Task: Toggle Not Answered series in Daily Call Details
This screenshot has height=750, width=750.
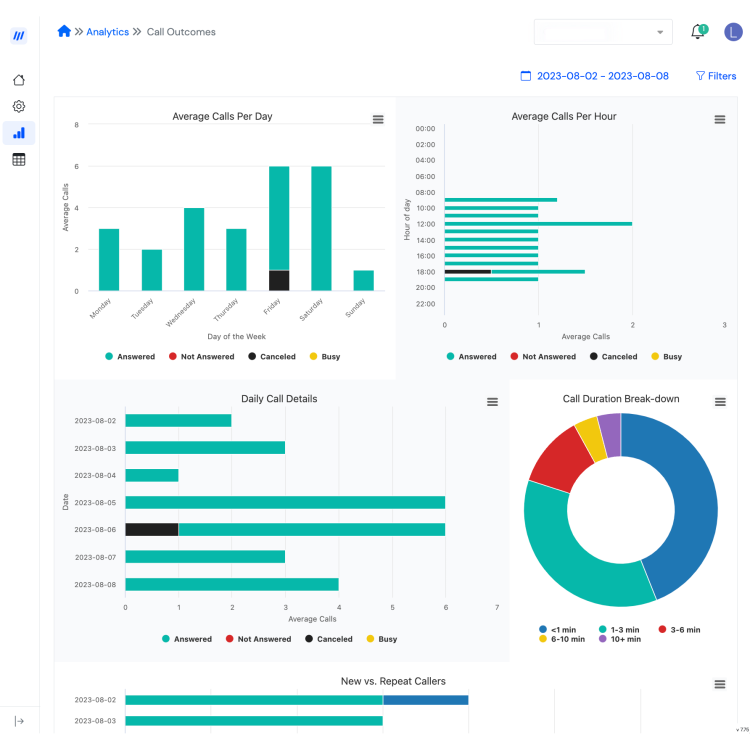Action: tap(258, 639)
